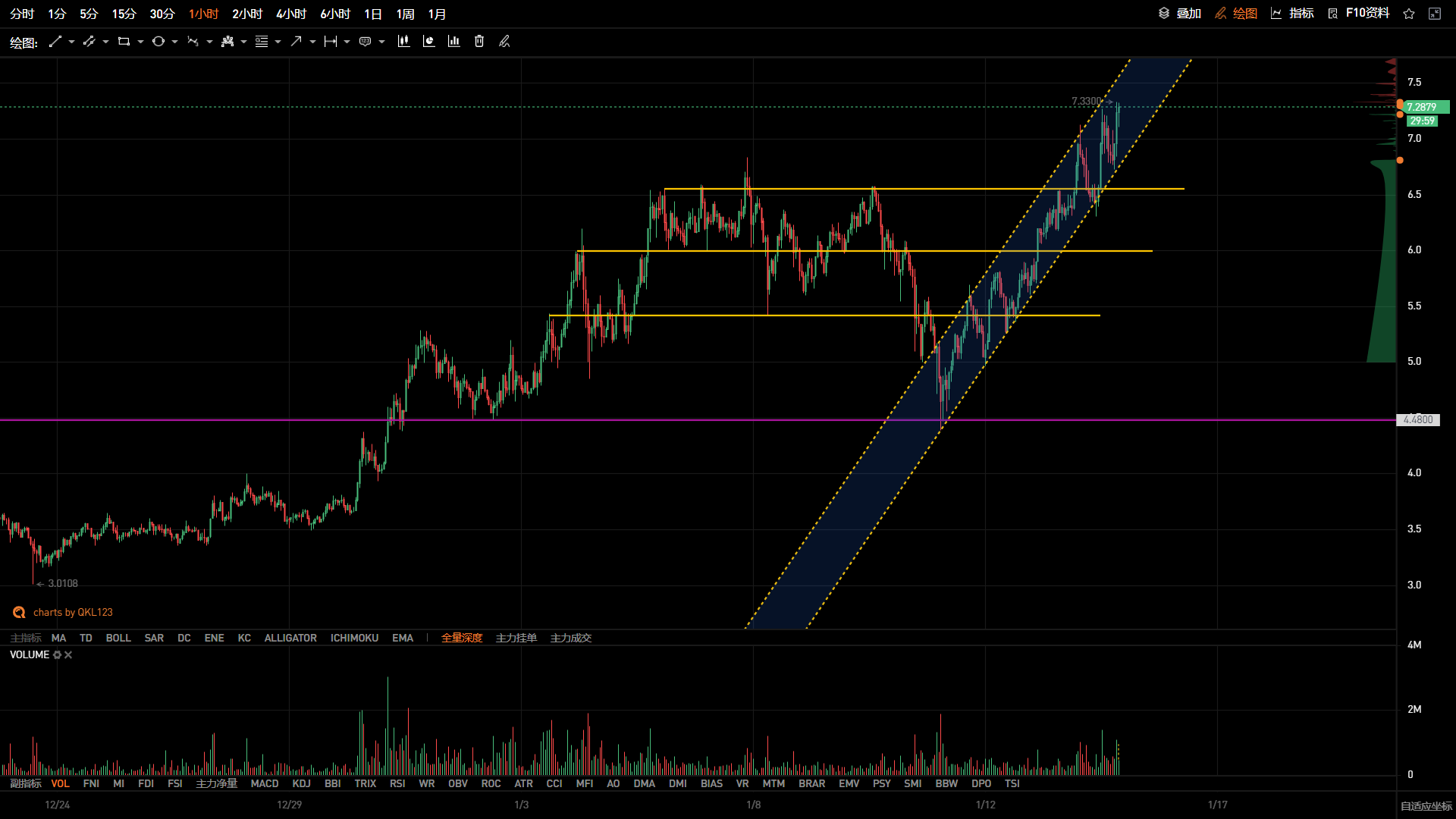Select the MACD sub-indicator tab
Screen dimensions: 1456x819
[265, 784]
